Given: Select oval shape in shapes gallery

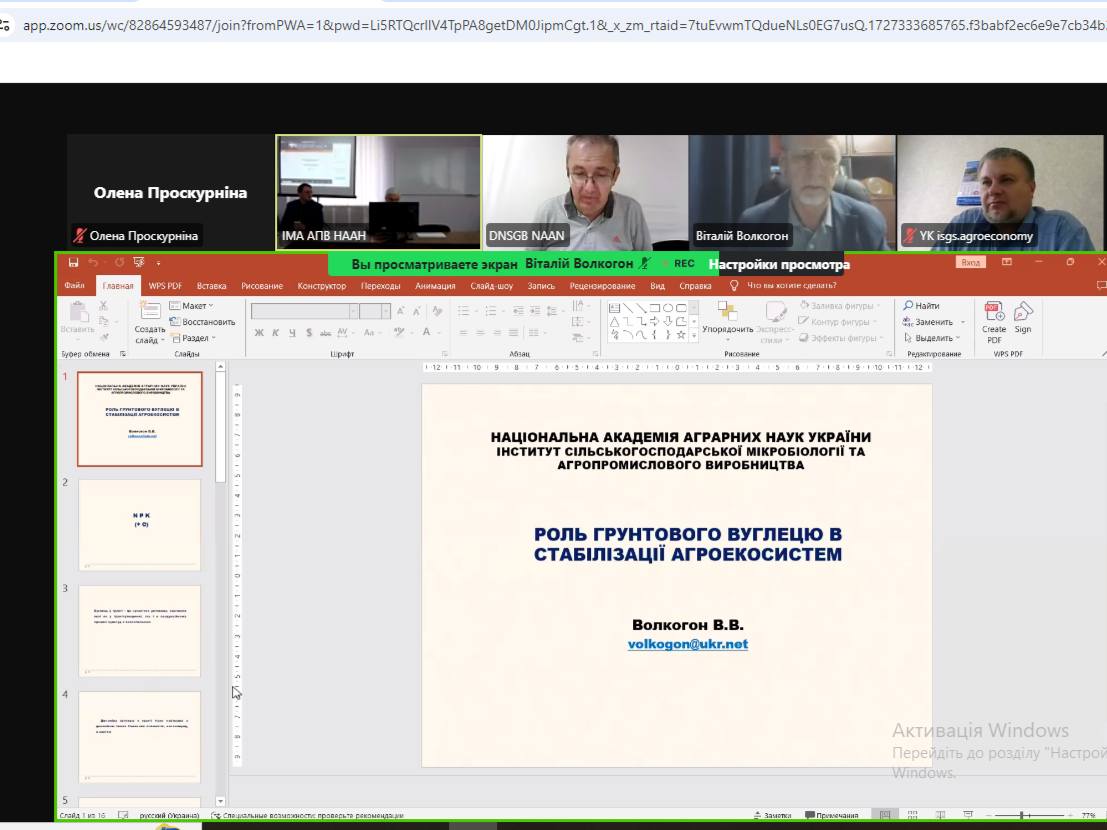Looking at the screenshot, I should tap(668, 308).
